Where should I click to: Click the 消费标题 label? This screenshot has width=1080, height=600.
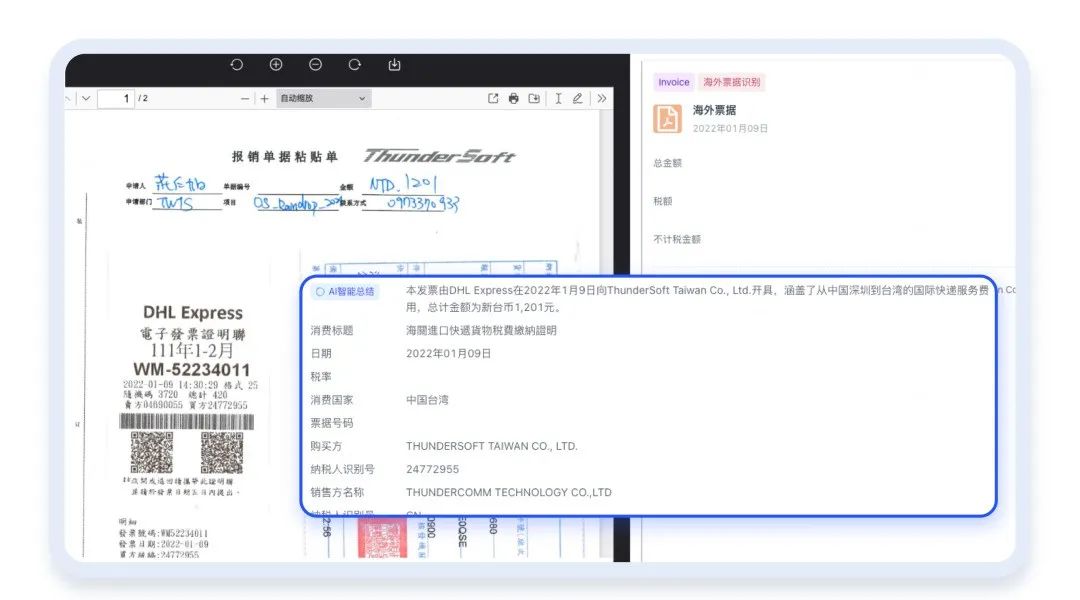[x=331, y=330]
